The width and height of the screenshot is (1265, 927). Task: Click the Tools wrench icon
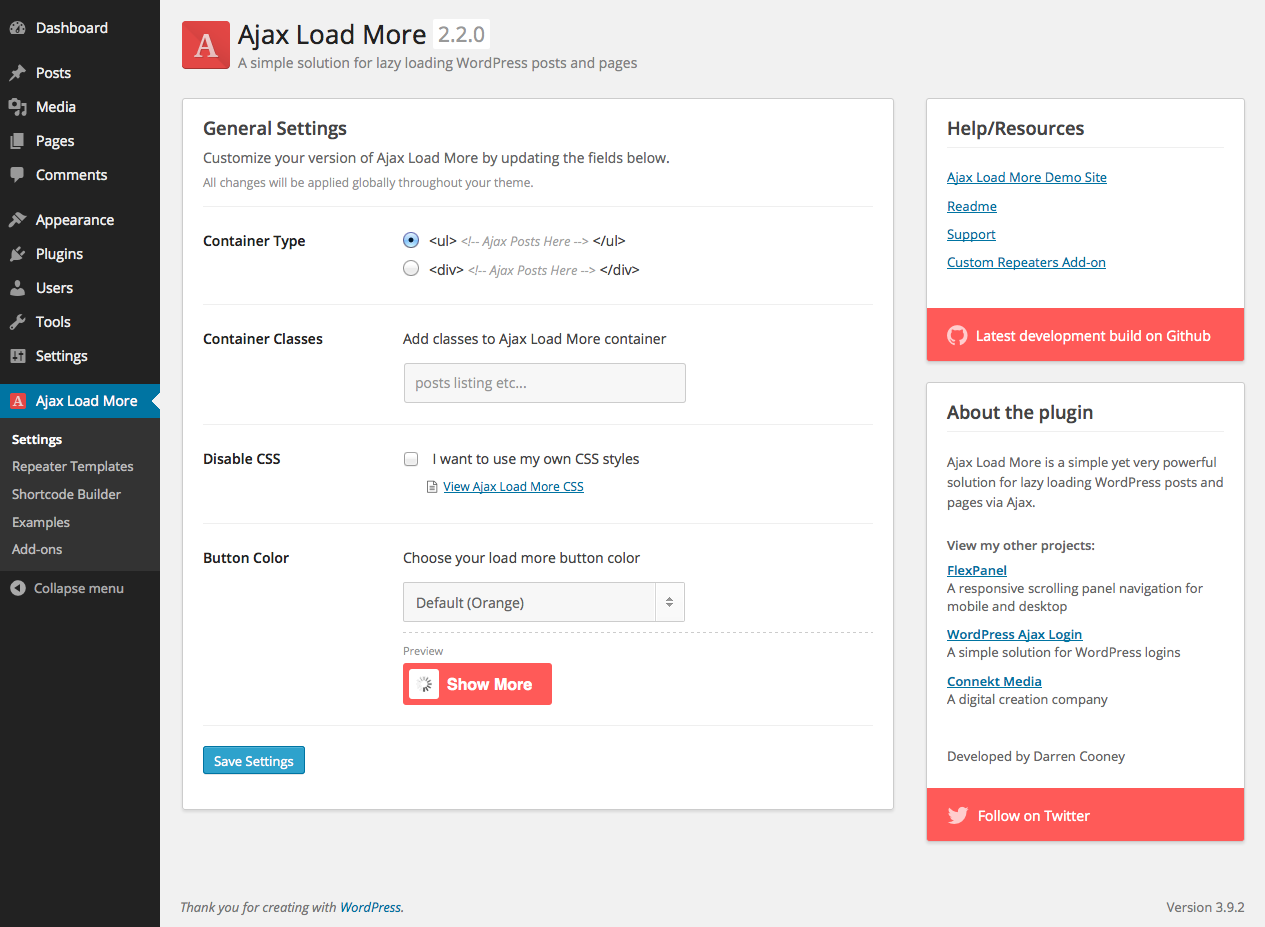17,322
